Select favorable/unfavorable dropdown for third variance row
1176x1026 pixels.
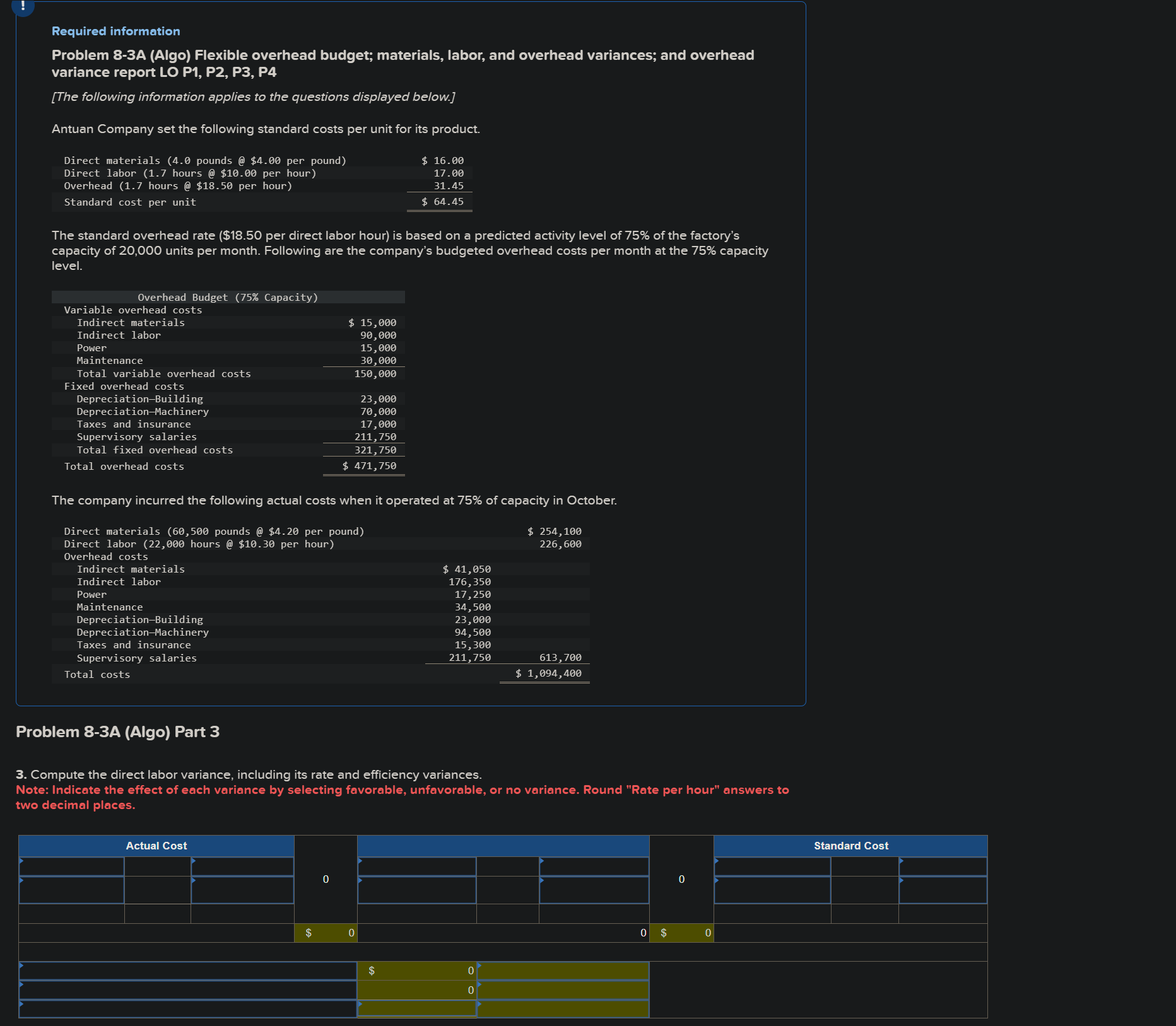[563, 1008]
